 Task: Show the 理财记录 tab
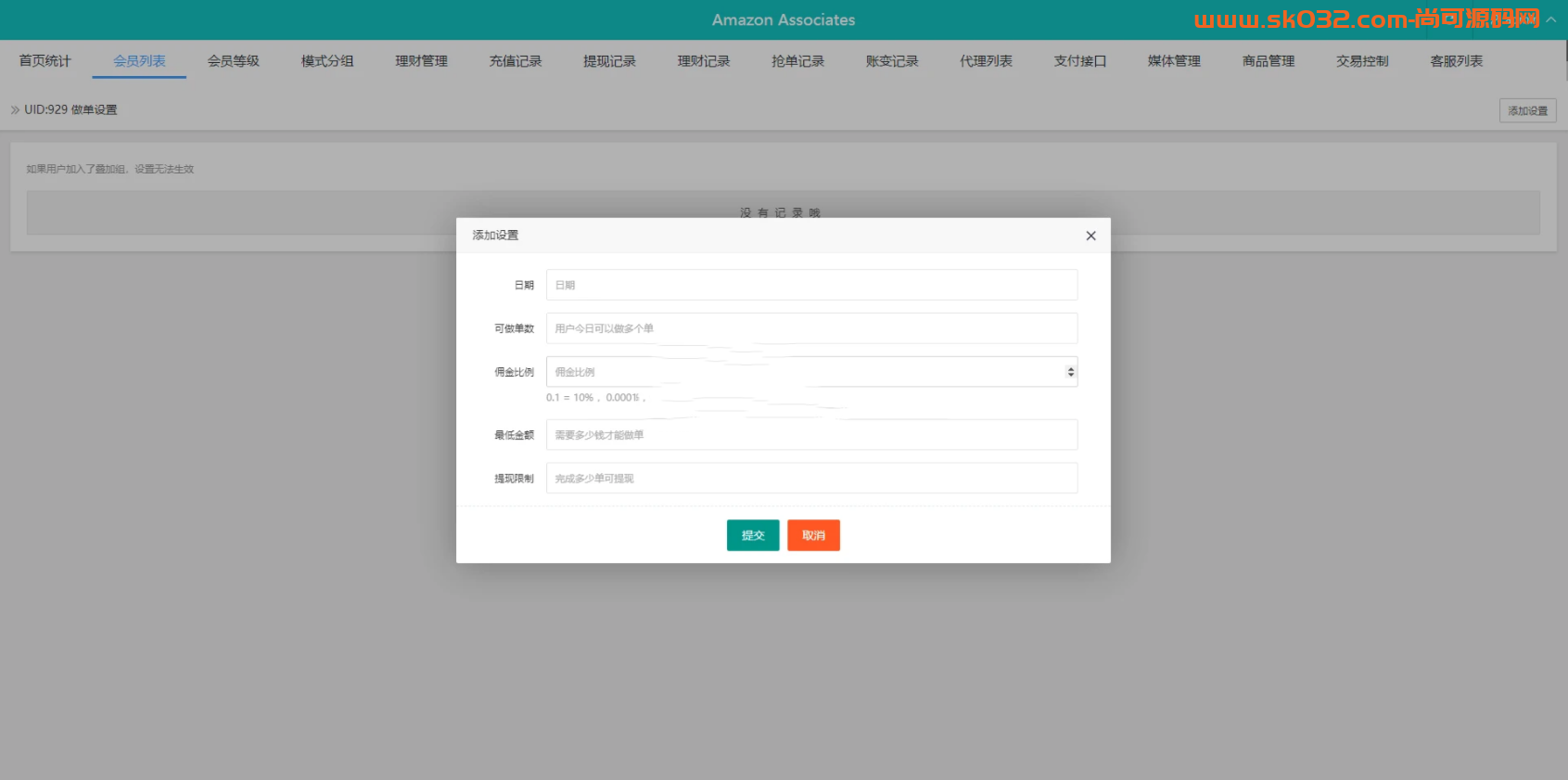[x=704, y=61]
